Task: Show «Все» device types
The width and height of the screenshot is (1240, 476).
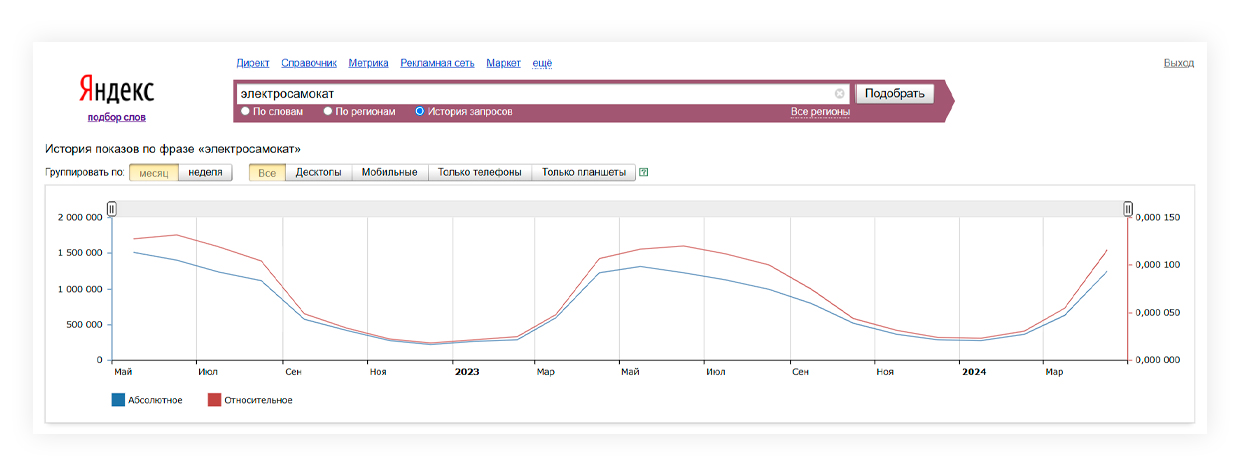Action: [267, 172]
